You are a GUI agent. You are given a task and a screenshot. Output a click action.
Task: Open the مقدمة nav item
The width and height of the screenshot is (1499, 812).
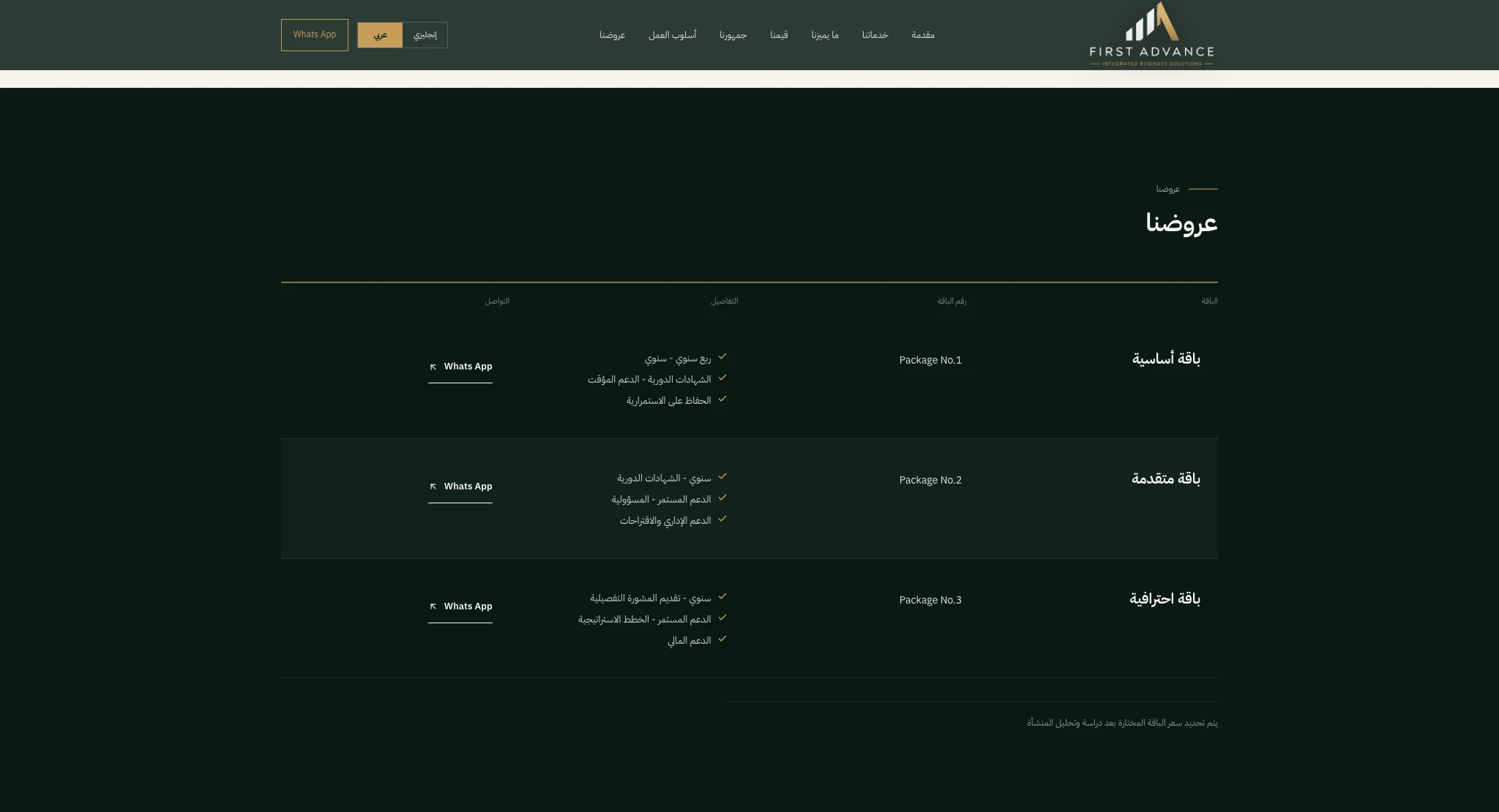tap(923, 35)
